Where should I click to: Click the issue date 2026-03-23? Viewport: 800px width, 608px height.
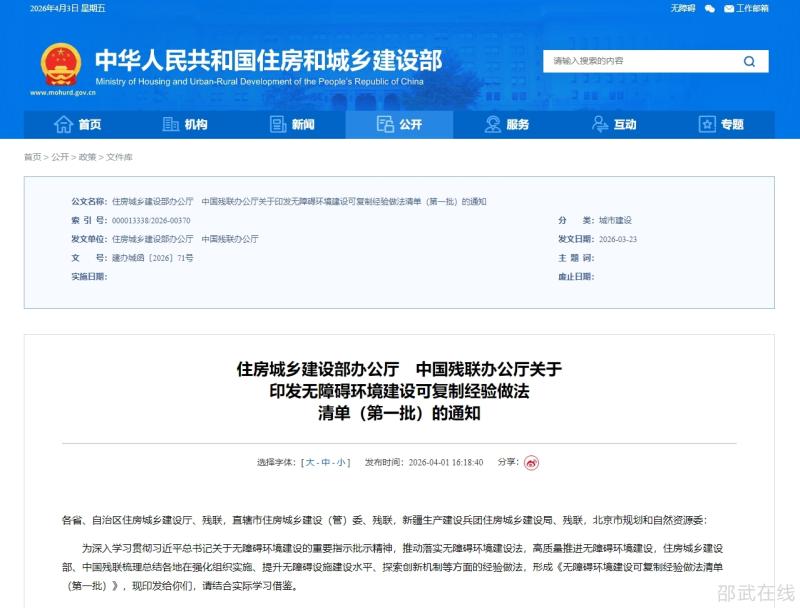point(618,239)
